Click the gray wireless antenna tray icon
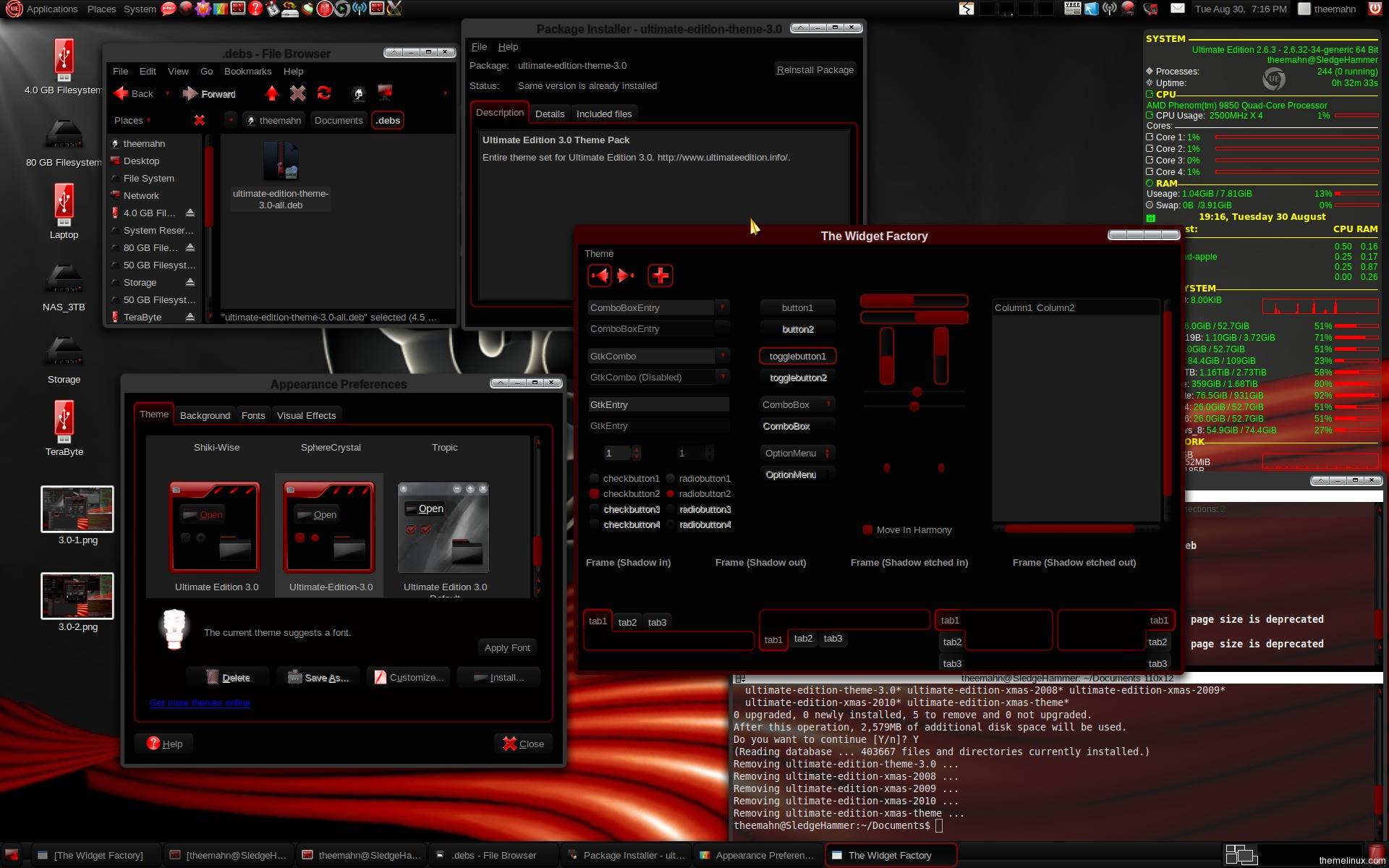The image size is (1389, 868). pyautogui.click(x=1110, y=9)
